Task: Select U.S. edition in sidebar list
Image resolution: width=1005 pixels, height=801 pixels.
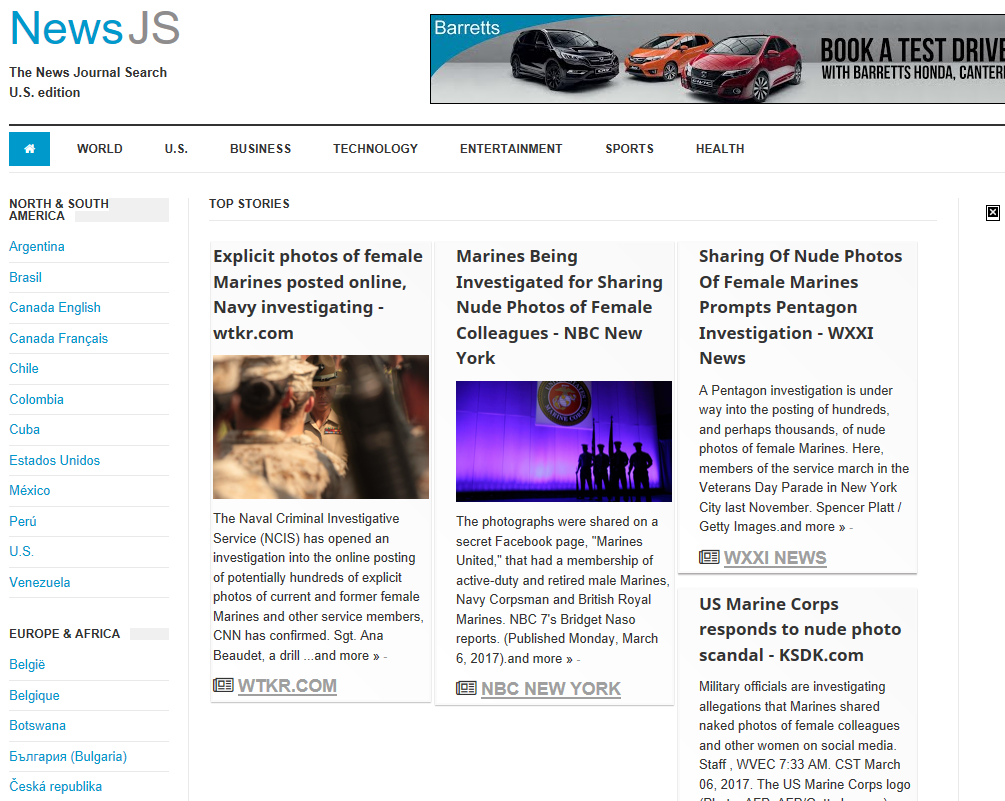Action: (21, 551)
